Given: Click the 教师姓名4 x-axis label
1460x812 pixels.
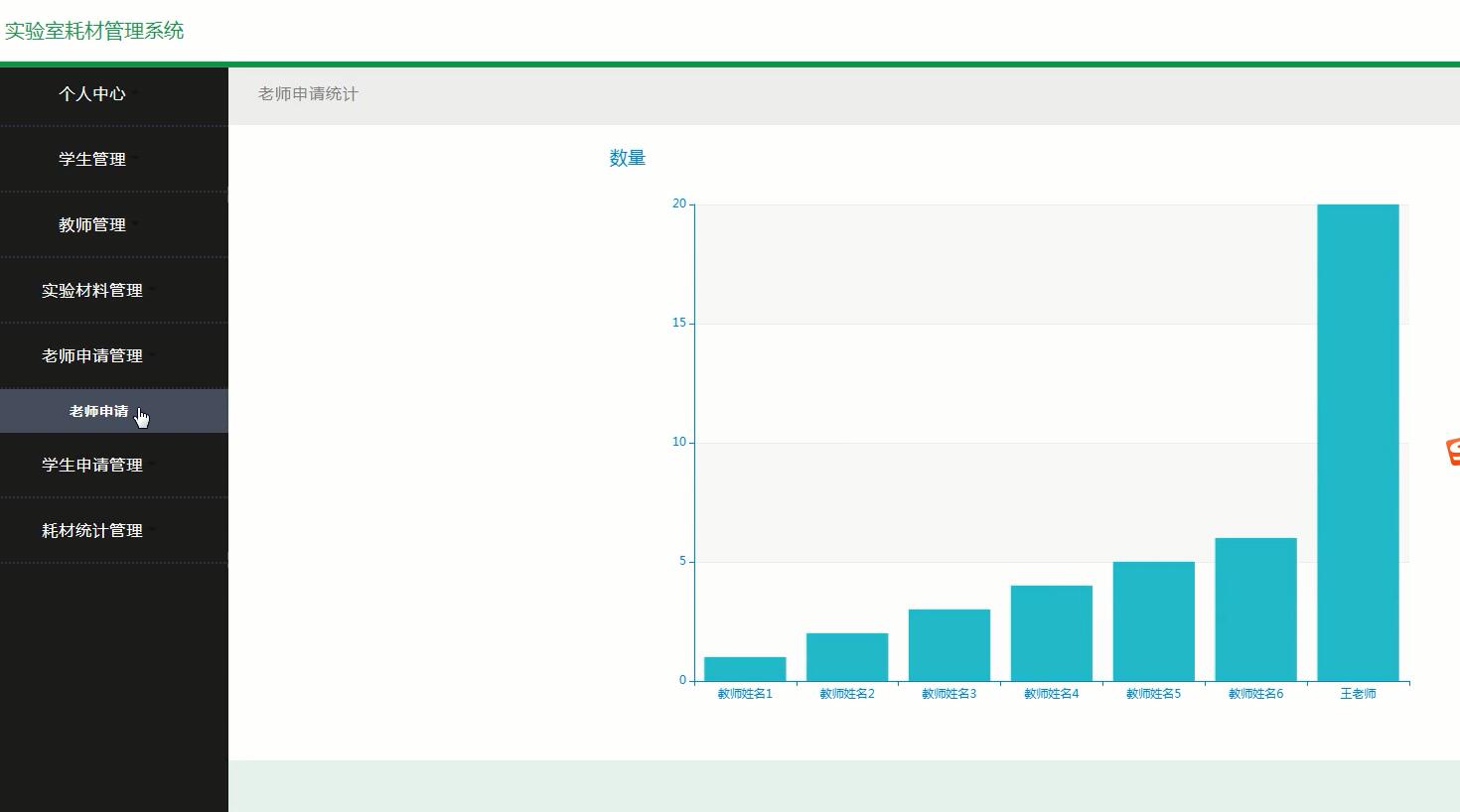Looking at the screenshot, I should coord(1052,694).
